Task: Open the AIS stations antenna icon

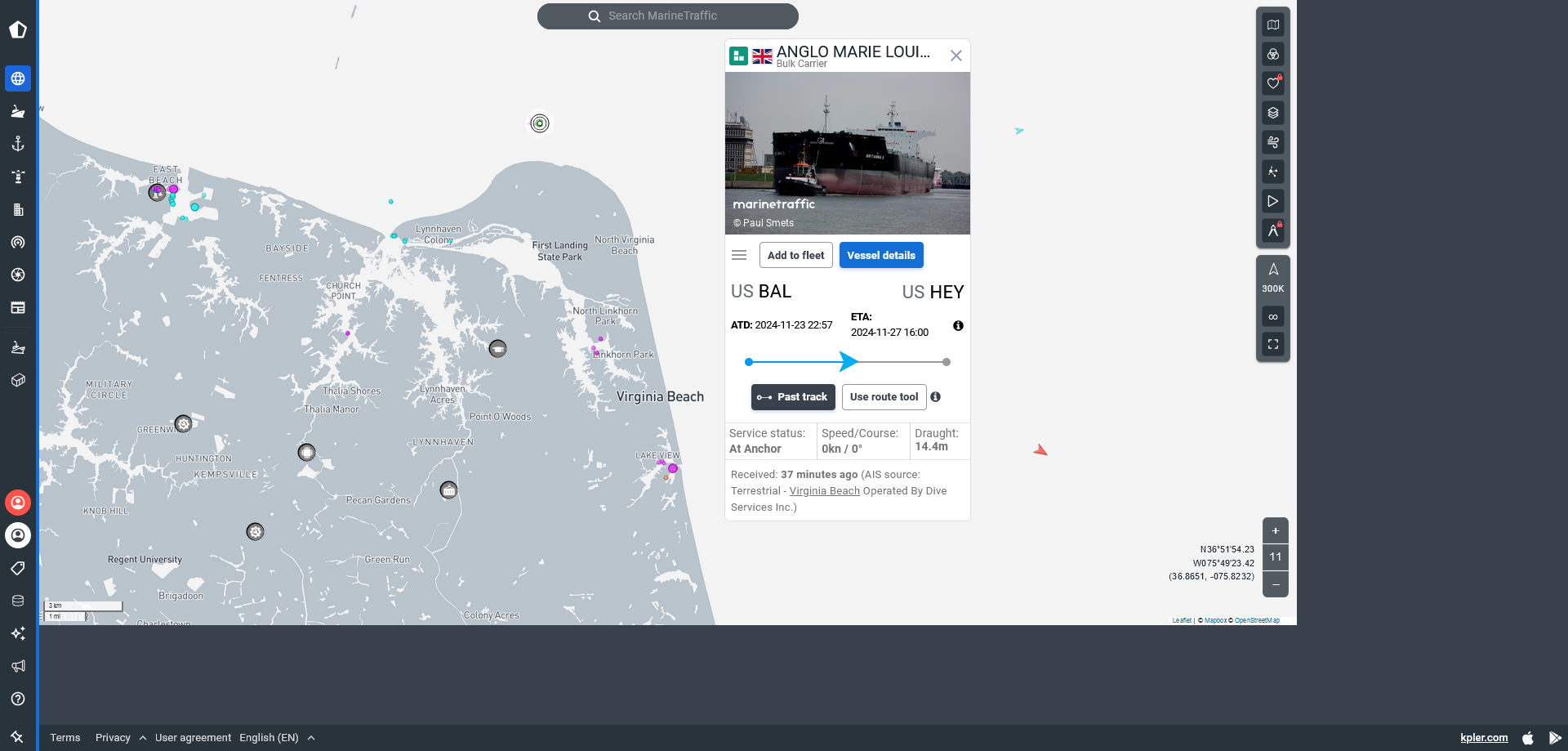Action: click(18, 242)
